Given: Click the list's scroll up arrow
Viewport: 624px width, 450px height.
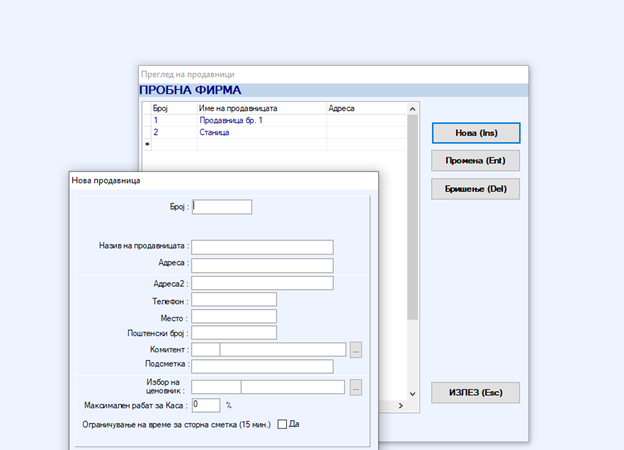Looking at the screenshot, I should pos(412,107).
